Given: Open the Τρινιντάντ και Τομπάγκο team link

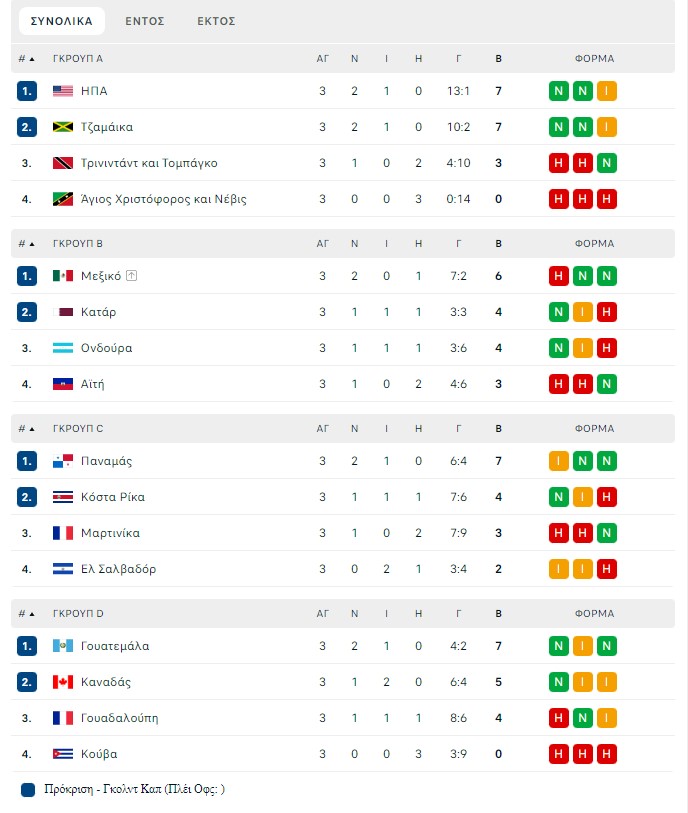Looking at the screenshot, I should (149, 163).
